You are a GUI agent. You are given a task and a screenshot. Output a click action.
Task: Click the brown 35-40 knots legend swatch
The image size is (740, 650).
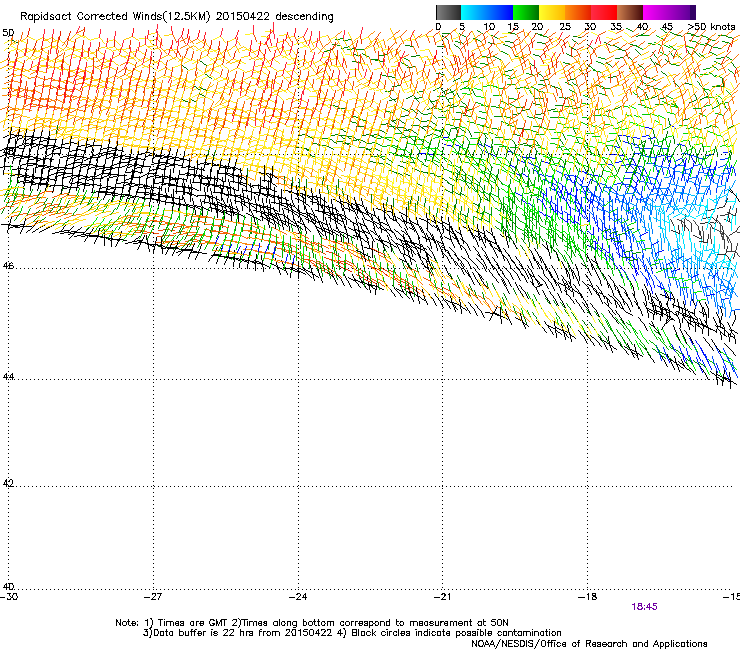pos(630,12)
